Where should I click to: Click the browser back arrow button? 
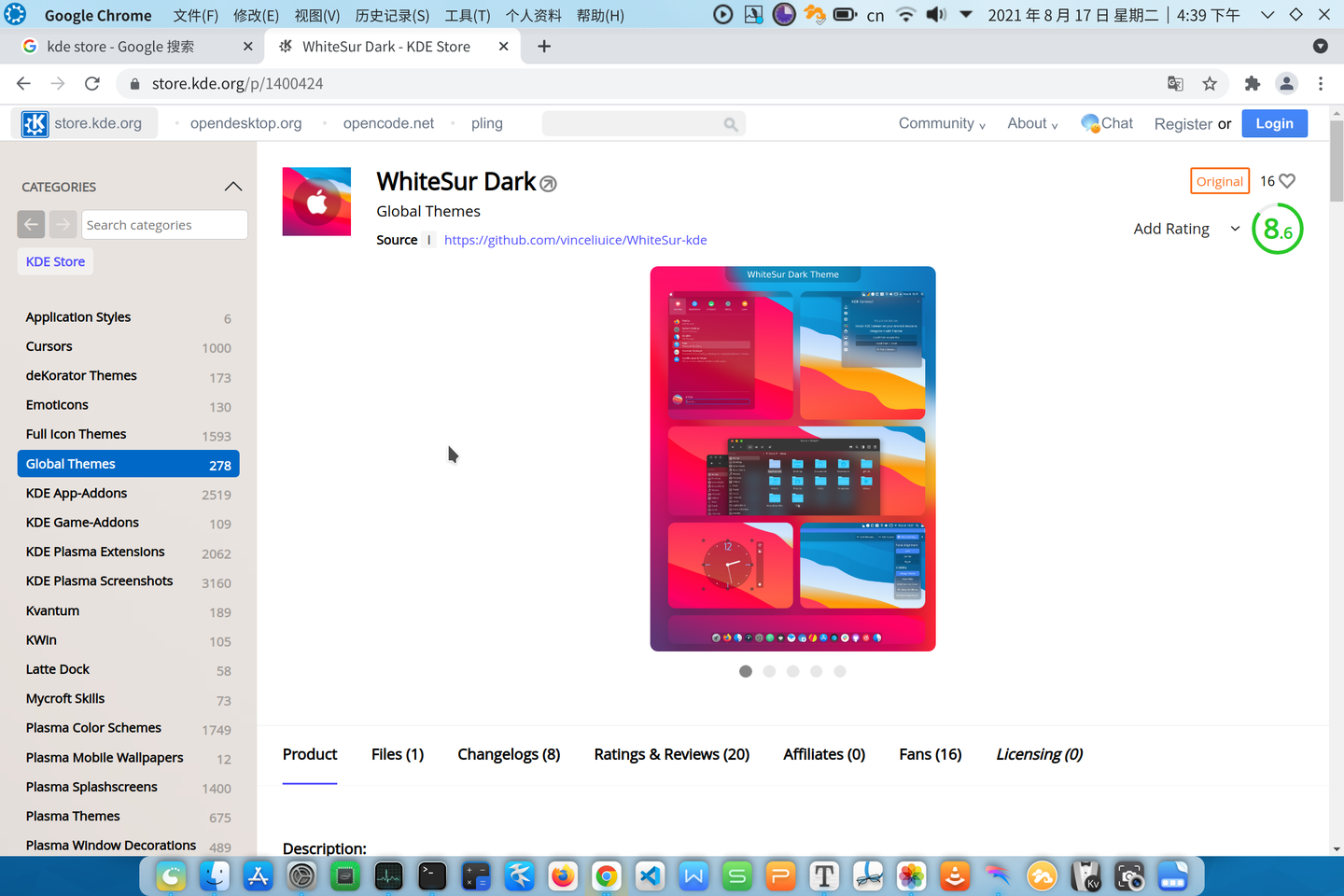(23, 83)
